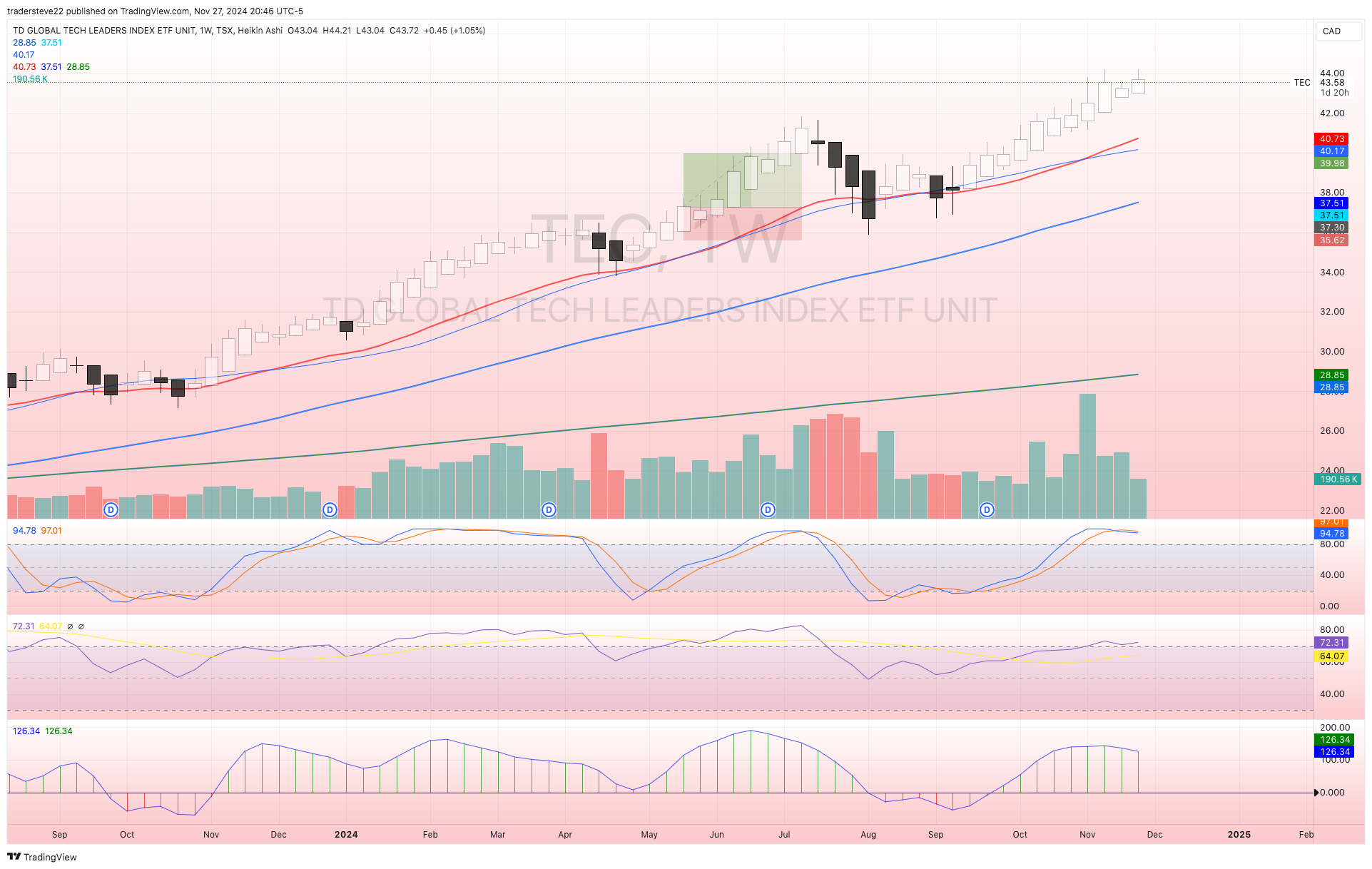Click the 43.58 current price label
This screenshot has width=1372, height=869.
click(1332, 83)
